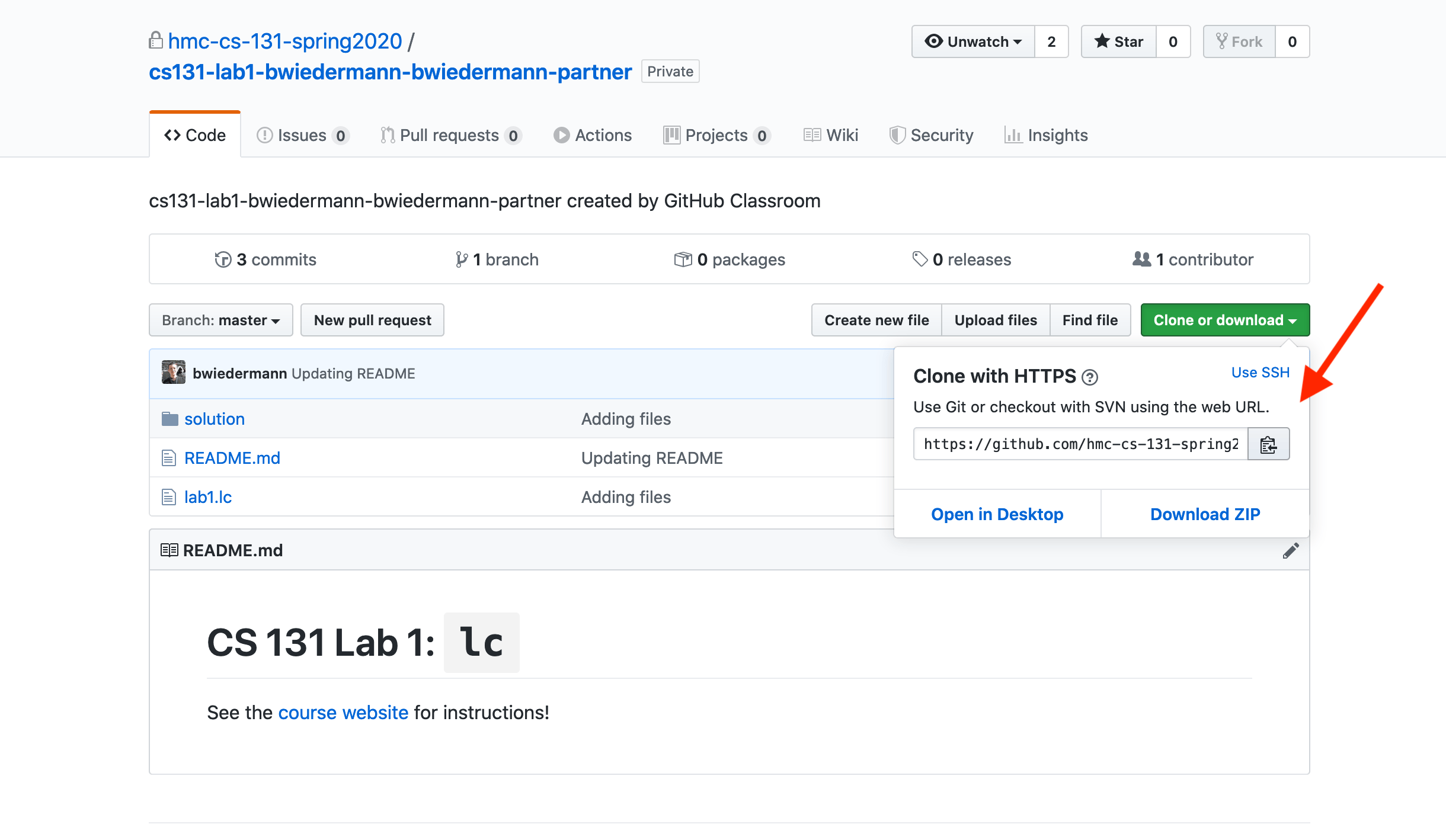
Task: Open the lab1.lc file
Action: coord(208,497)
